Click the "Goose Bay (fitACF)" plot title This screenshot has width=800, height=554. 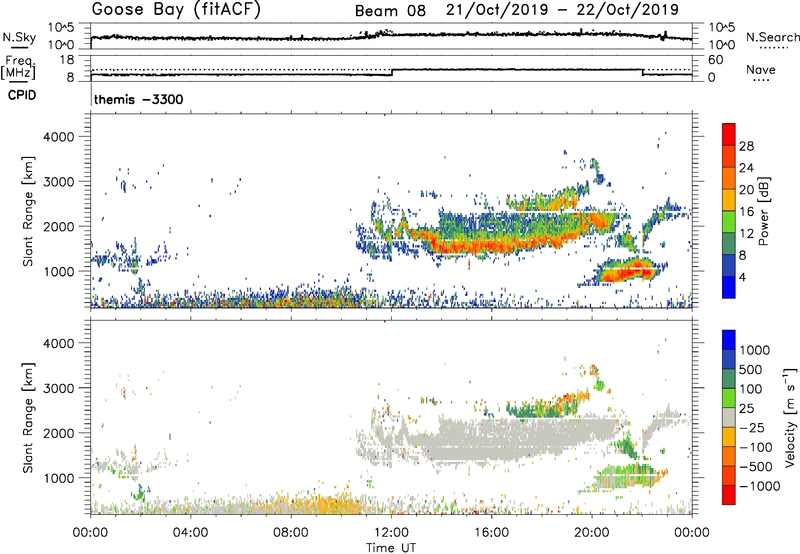[176, 10]
